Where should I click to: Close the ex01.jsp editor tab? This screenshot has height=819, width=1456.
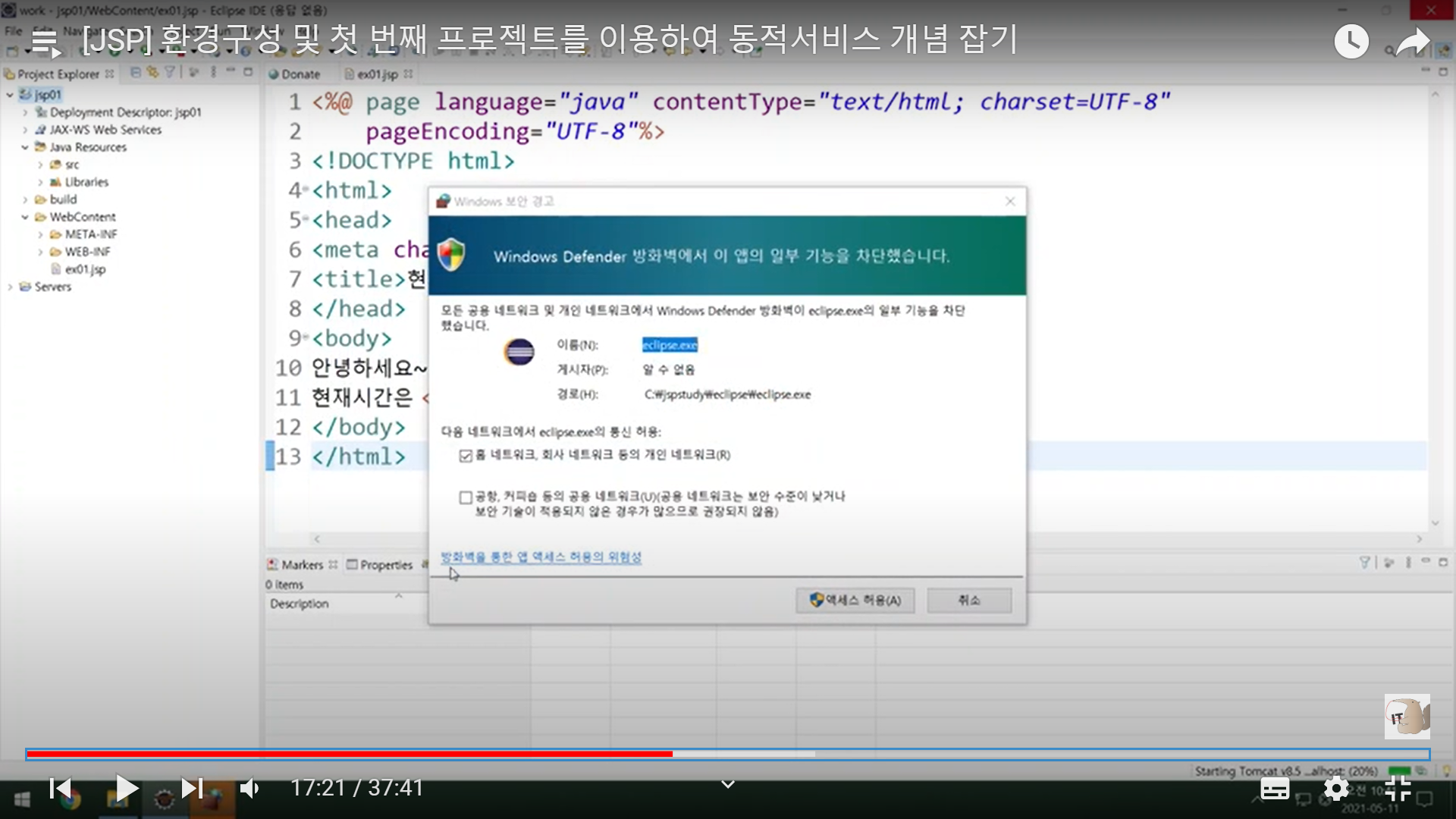point(409,74)
